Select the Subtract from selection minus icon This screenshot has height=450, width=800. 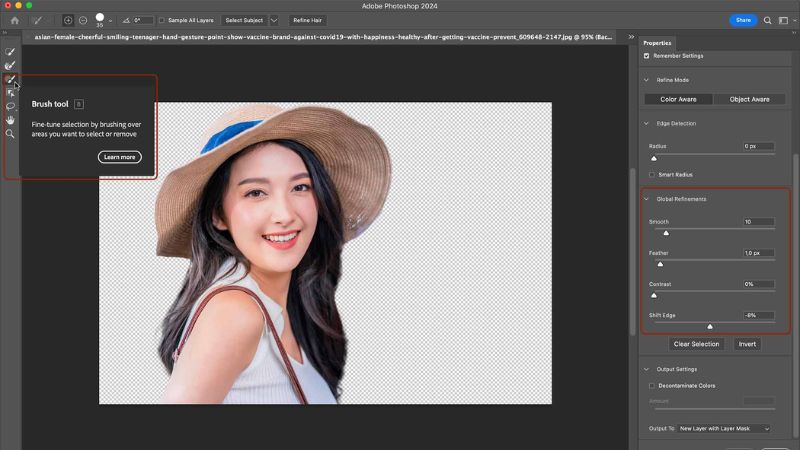[x=83, y=20]
